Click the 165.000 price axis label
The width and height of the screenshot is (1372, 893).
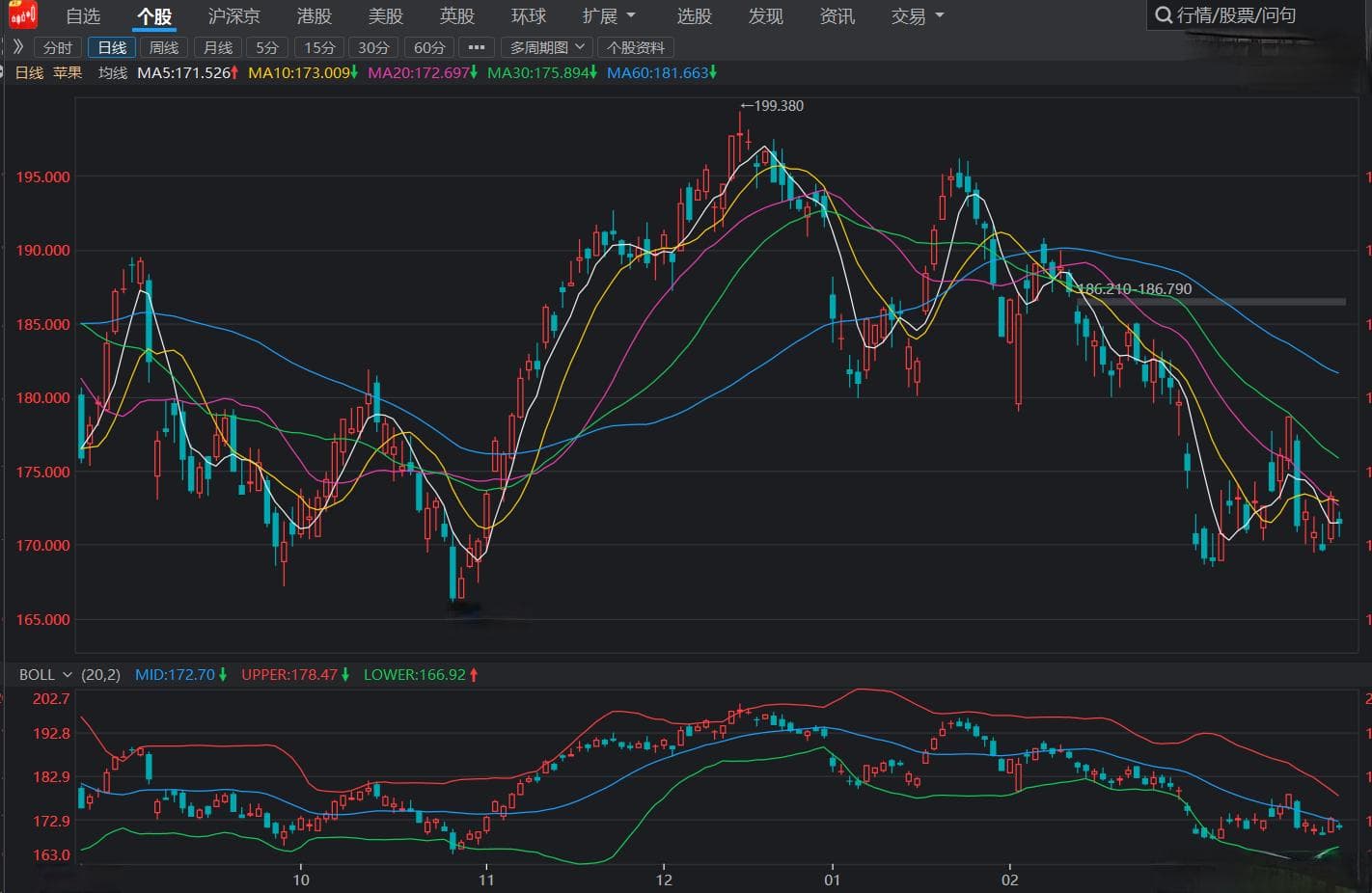tap(42, 620)
